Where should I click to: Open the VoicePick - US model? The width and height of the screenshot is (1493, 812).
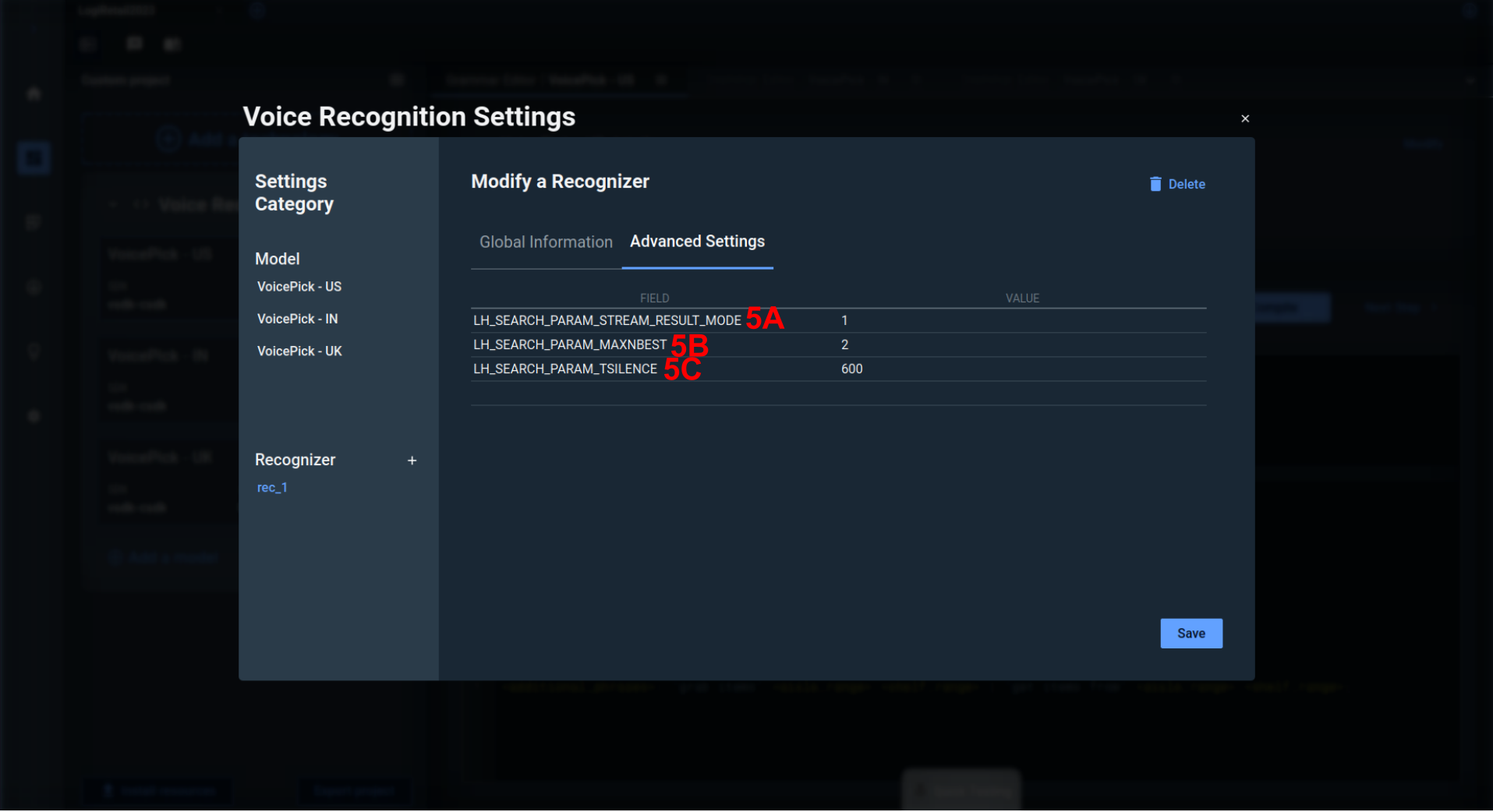coord(299,287)
